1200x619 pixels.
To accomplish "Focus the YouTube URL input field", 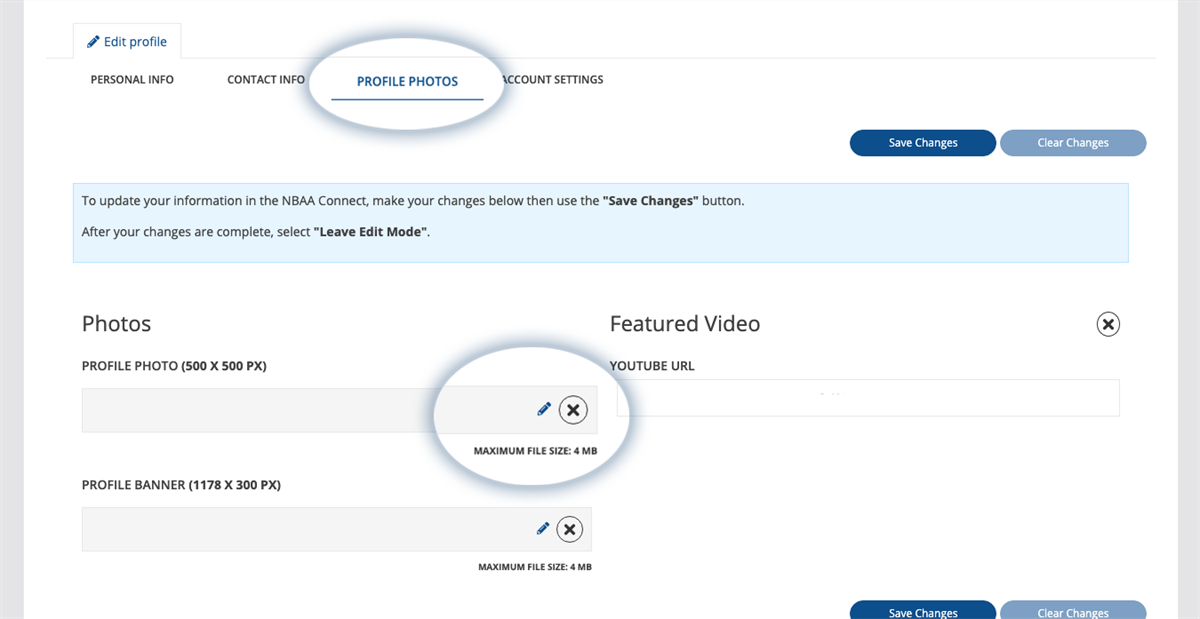I will tap(868, 398).
